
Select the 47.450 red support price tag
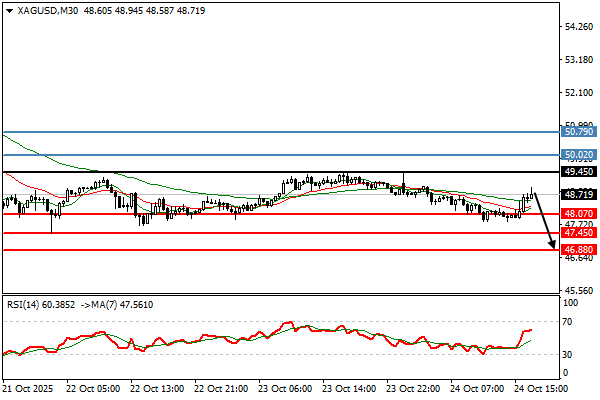(580, 233)
